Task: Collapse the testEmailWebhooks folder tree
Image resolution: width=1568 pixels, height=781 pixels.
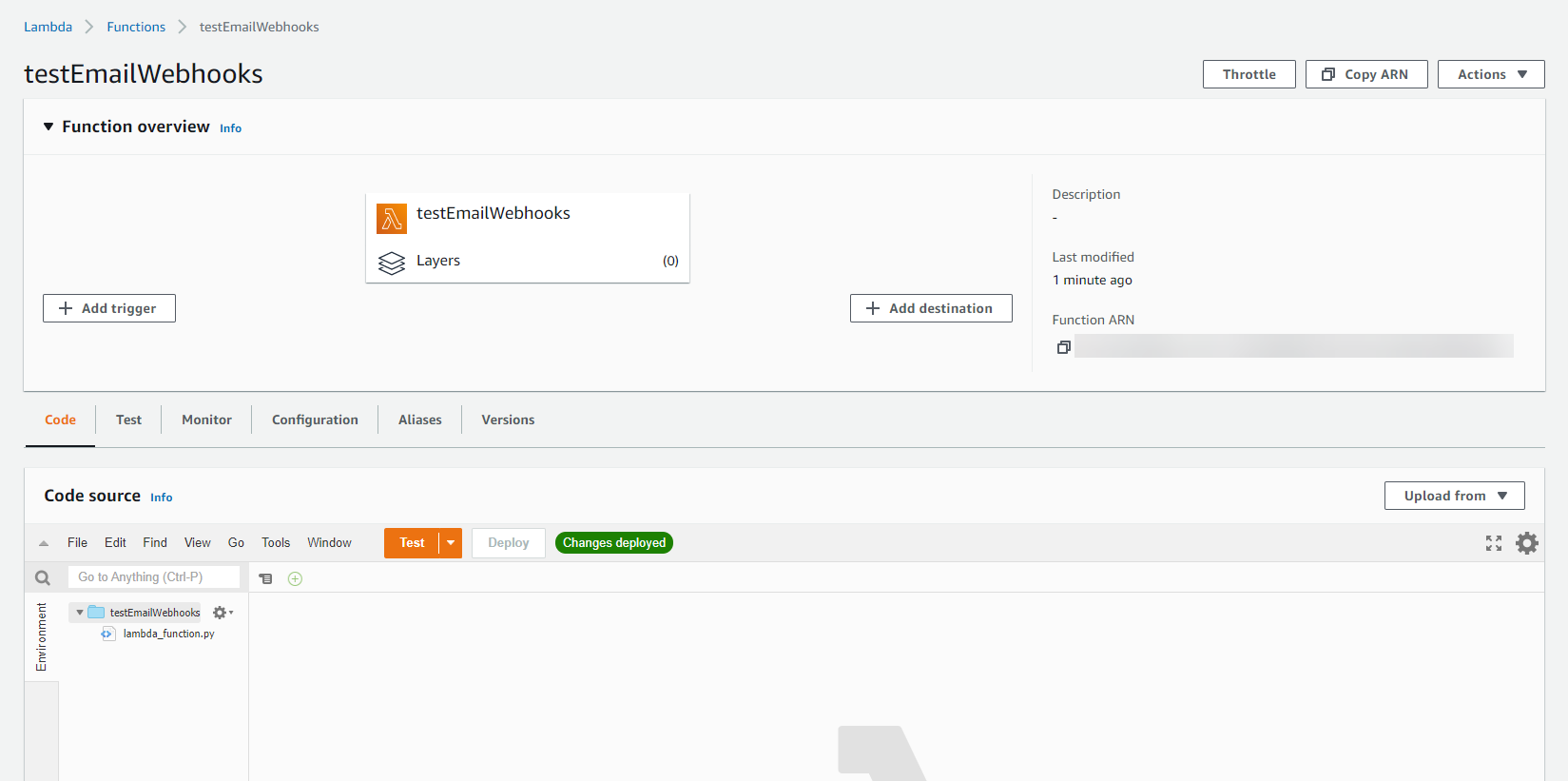Action: click(x=79, y=613)
